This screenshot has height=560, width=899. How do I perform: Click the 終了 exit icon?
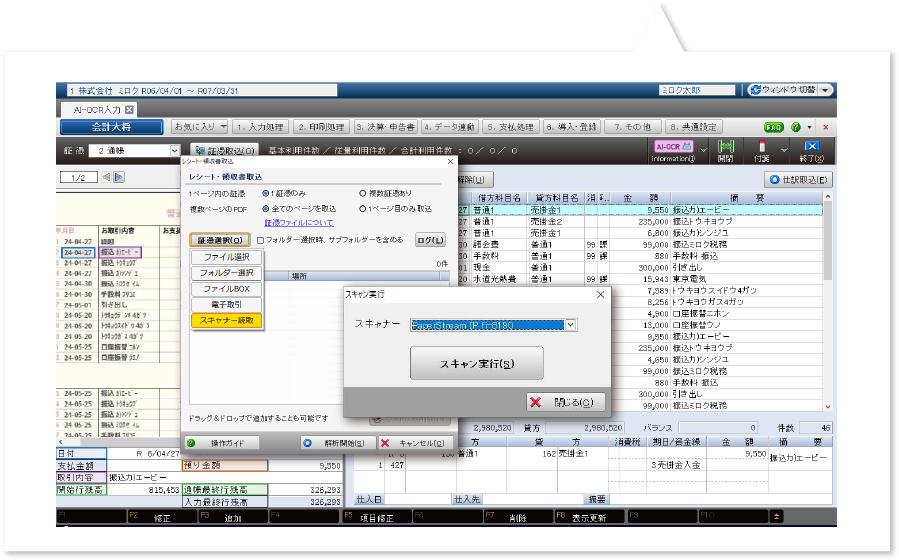coord(811,151)
